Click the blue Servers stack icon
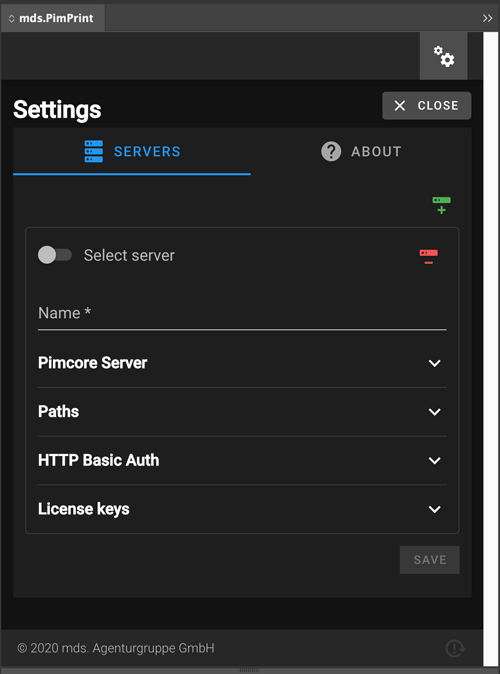The height and width of the screenshot is (674, 500). [94, 151]
